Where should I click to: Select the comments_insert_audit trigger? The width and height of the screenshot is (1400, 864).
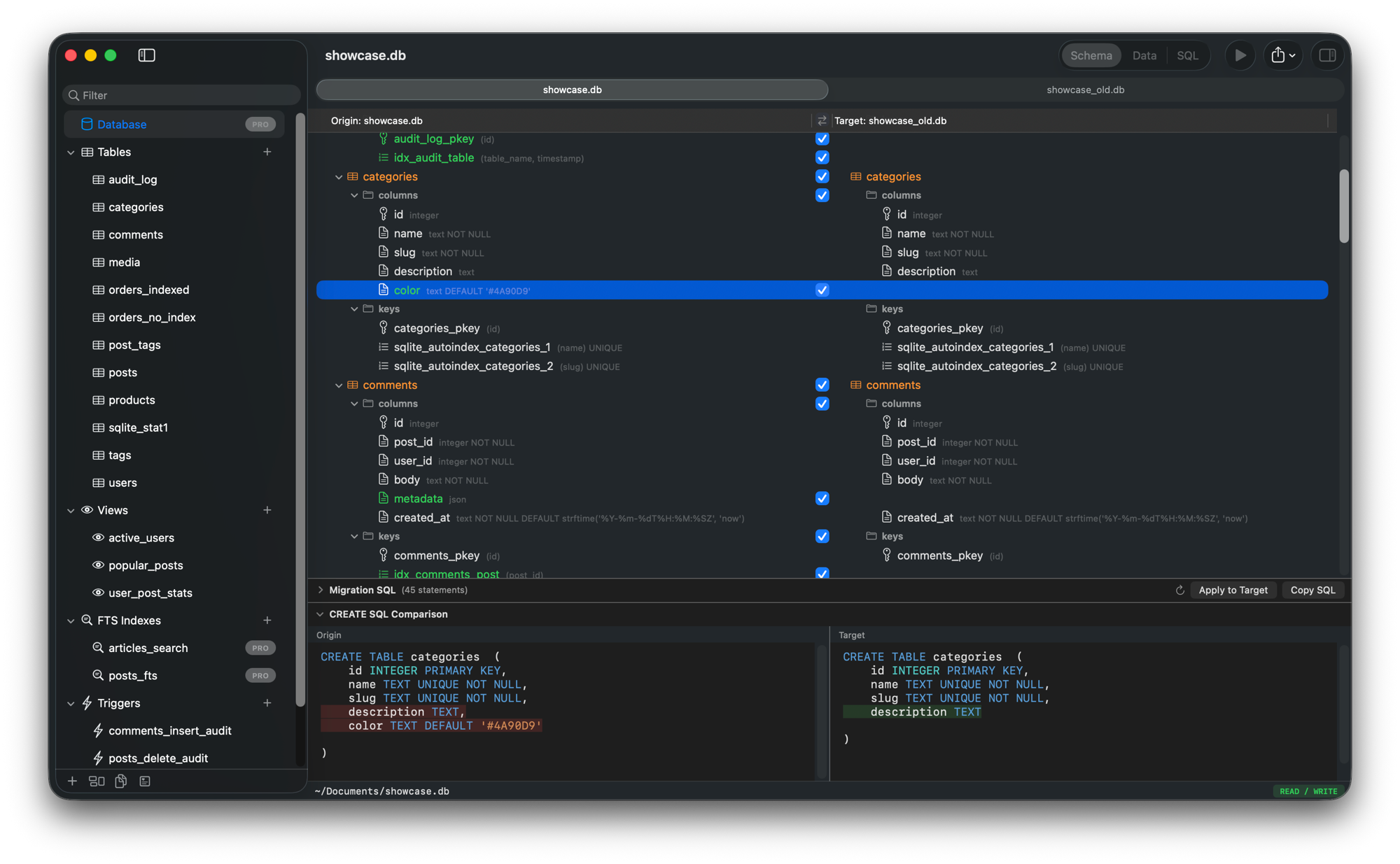[x=169, y=730]
